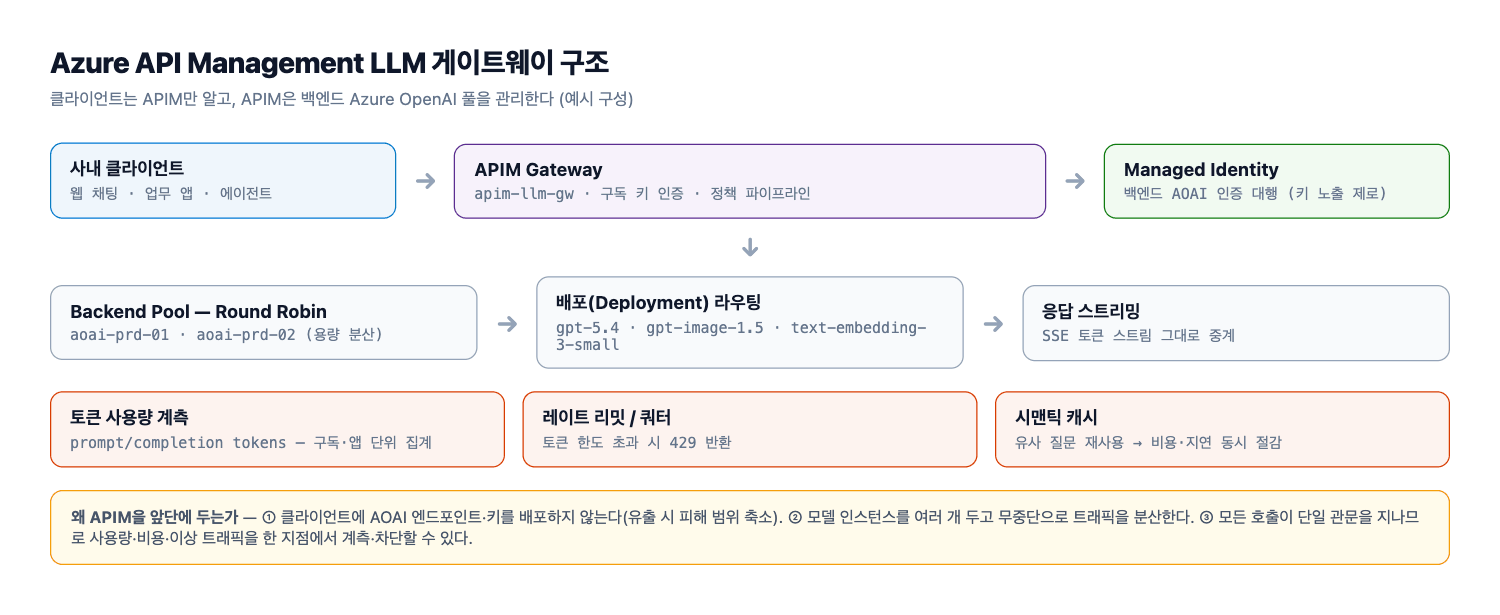Click the text '토큰 한도 초과 시 429 반환'
The width and height of the screenshot is (1500, 615).
click(x=636, y=442)
